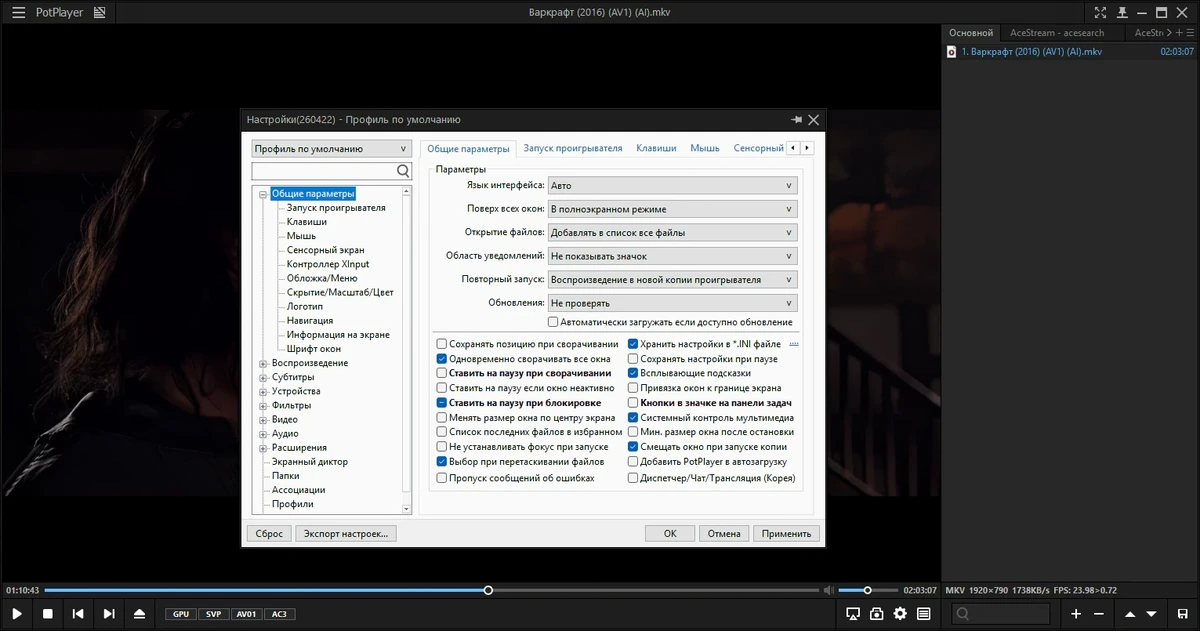Screen dimensions: 1200x631
Task: Open the playlist tabs menu icon
Action: click(1191, 32)
